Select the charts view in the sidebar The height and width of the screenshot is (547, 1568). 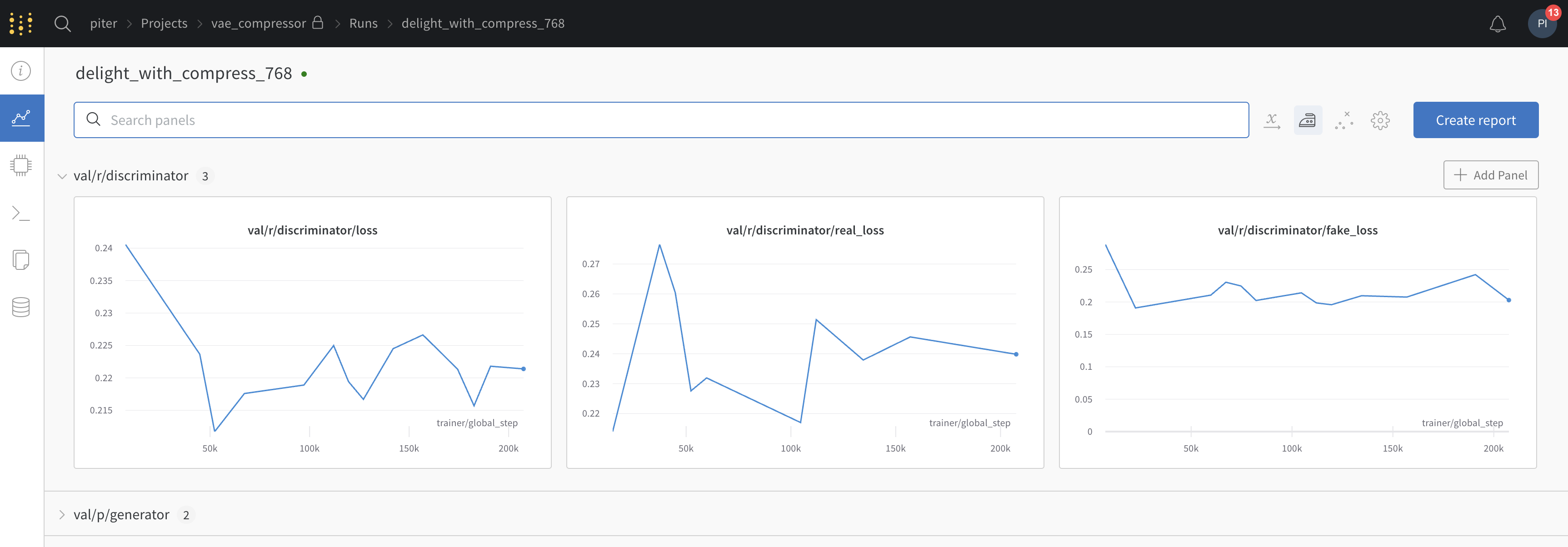coord(21,117)
